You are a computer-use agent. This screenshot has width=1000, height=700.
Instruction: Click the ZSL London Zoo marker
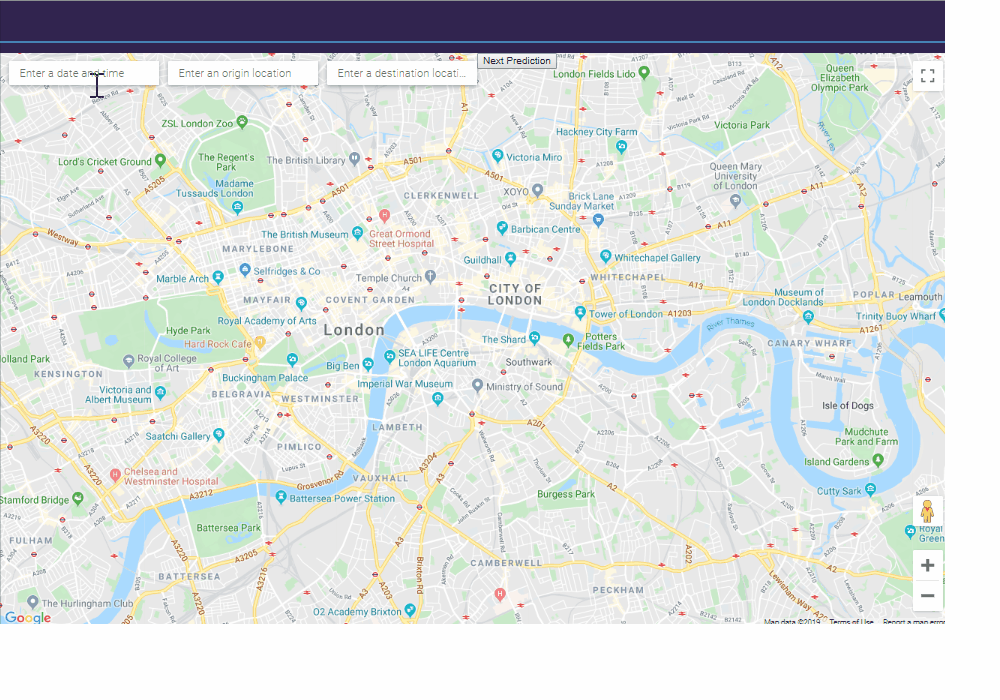coord(242,121)
